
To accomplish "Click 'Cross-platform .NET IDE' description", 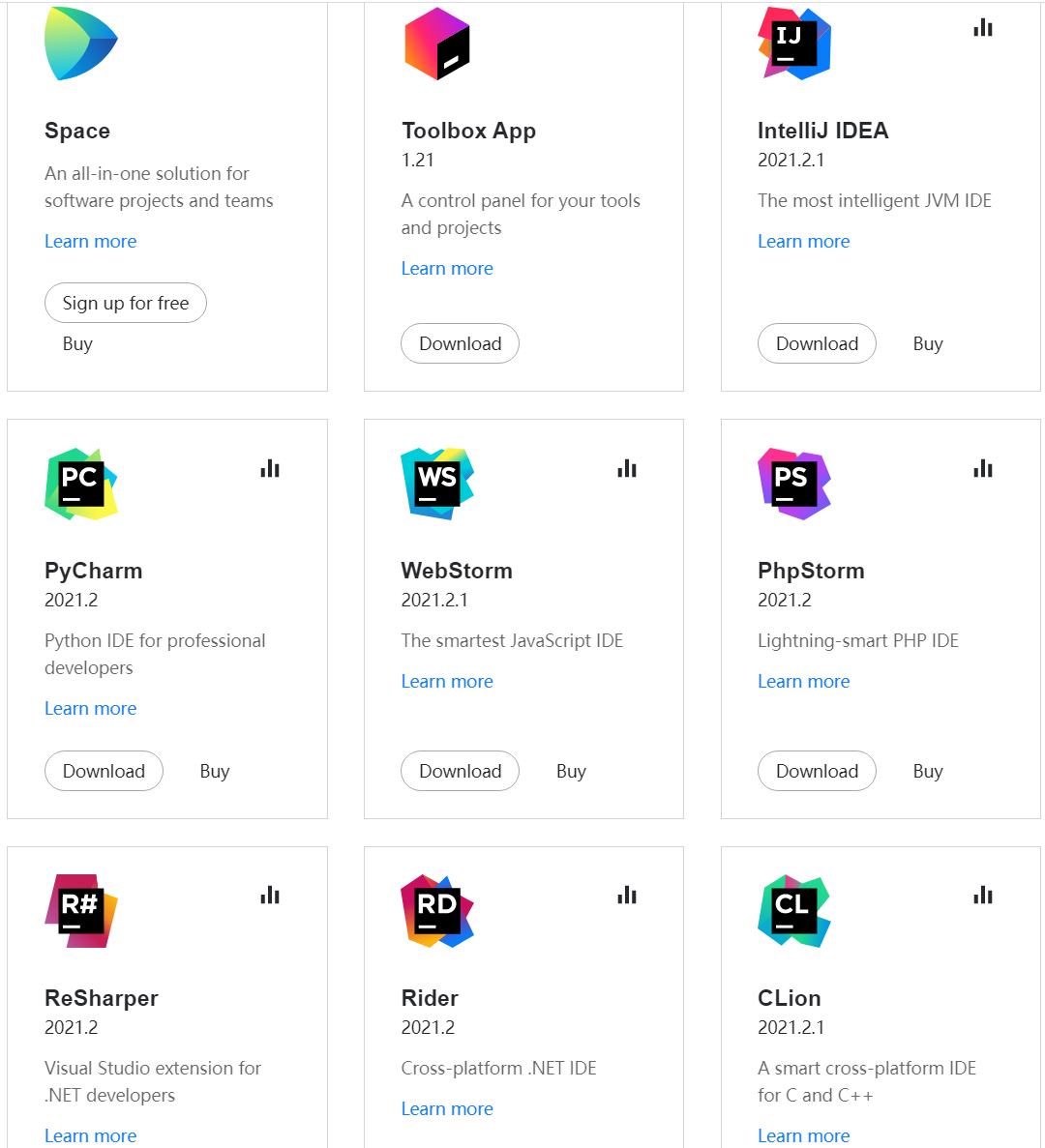I will 498,1068.
